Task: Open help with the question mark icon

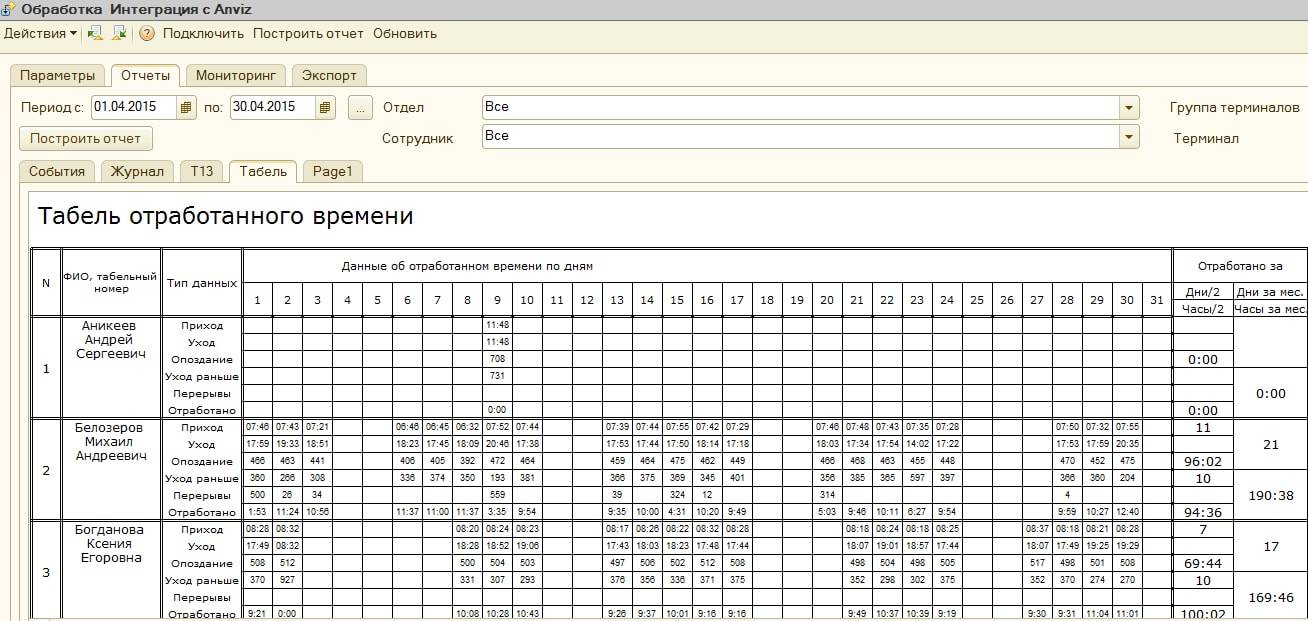Action: pyautogui.click(x=147, y=33)
